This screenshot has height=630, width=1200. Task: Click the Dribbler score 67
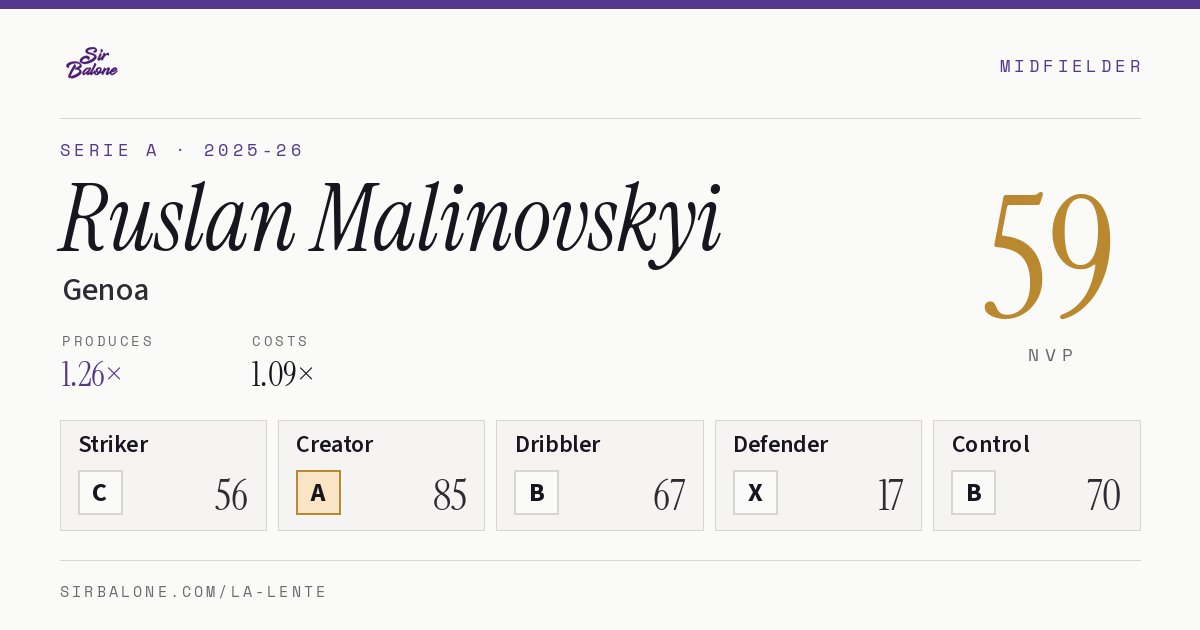(x=669, y=495)
